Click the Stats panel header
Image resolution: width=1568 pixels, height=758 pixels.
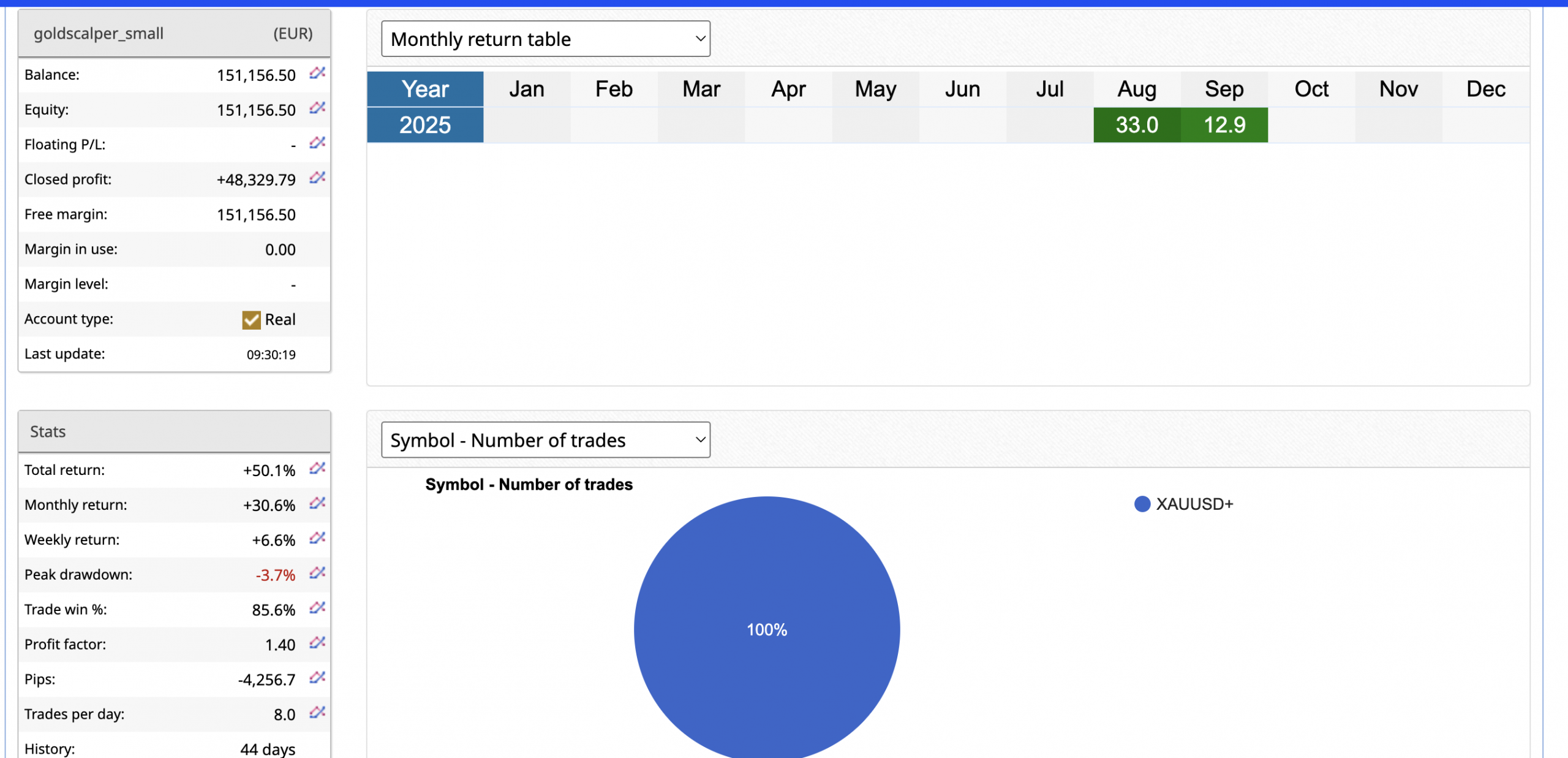175,432
